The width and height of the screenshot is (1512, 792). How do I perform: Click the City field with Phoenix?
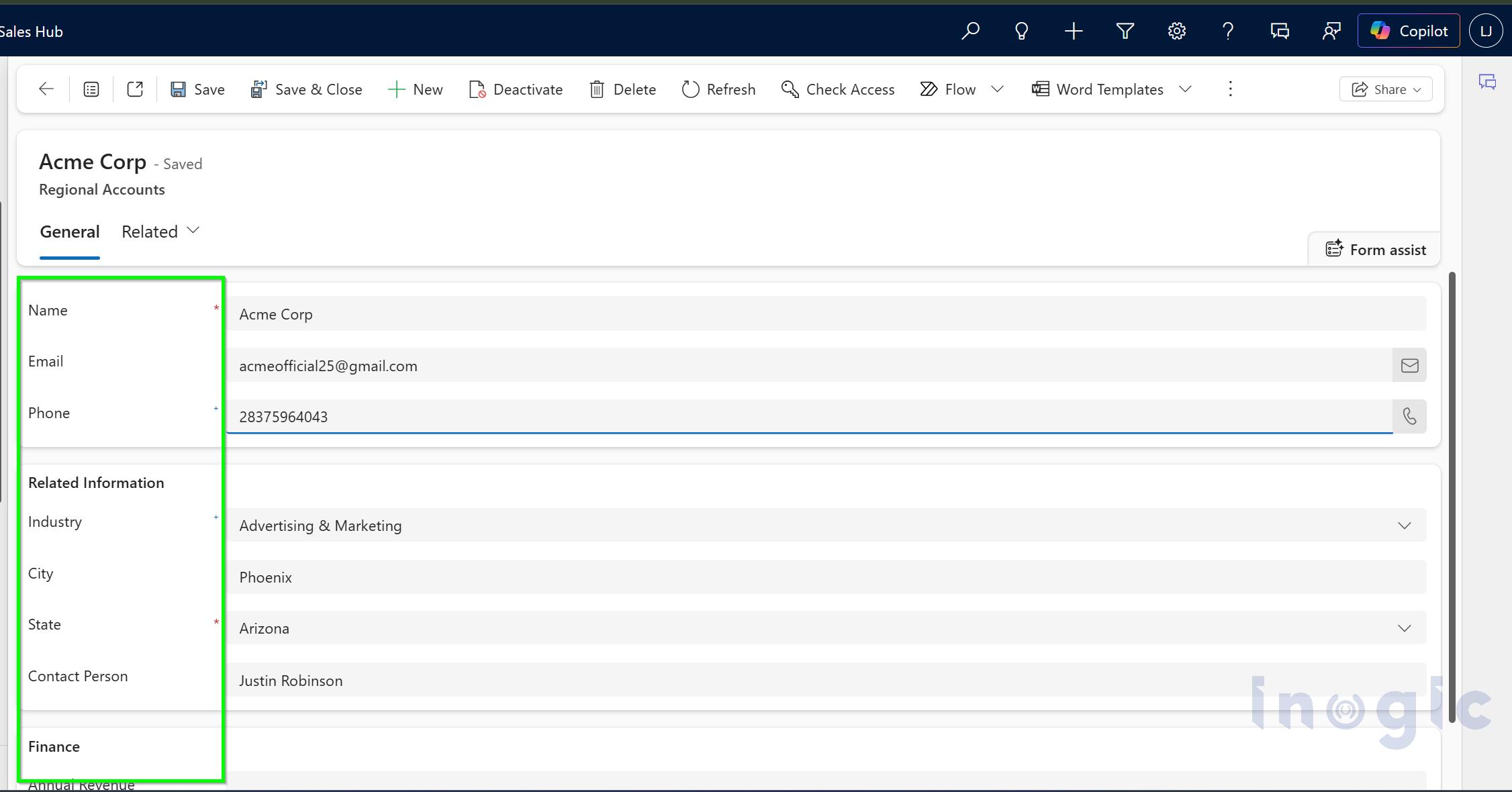point(826,577)
